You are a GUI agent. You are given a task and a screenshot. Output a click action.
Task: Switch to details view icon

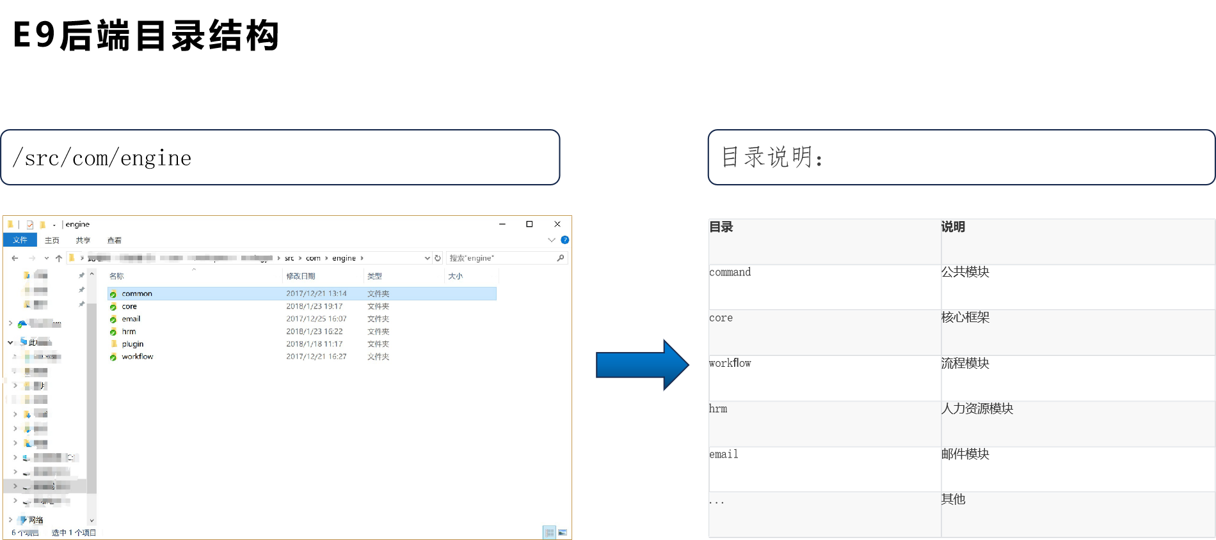549,532
